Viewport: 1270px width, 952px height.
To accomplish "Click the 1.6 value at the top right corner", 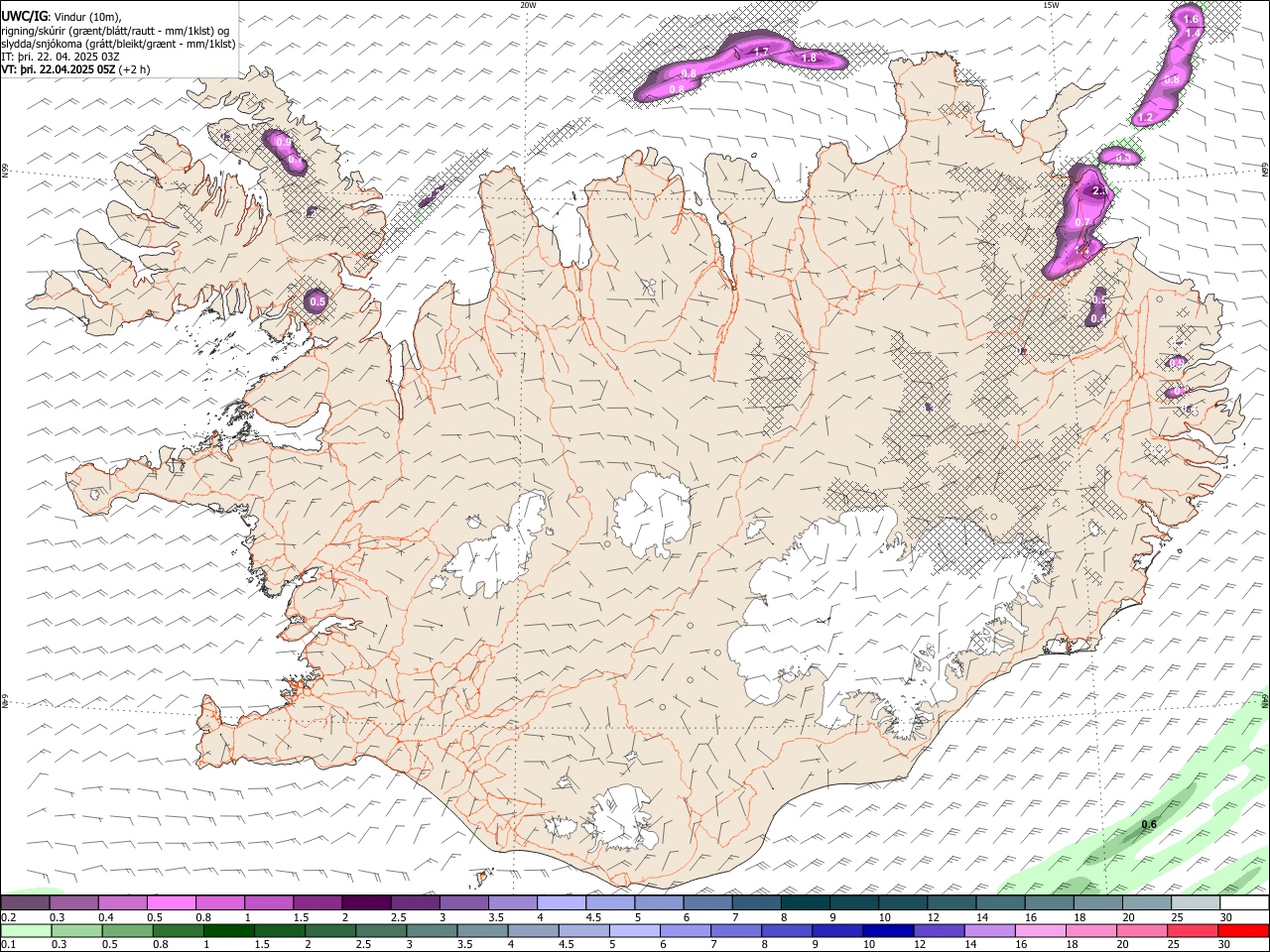I will point(1192,19).
